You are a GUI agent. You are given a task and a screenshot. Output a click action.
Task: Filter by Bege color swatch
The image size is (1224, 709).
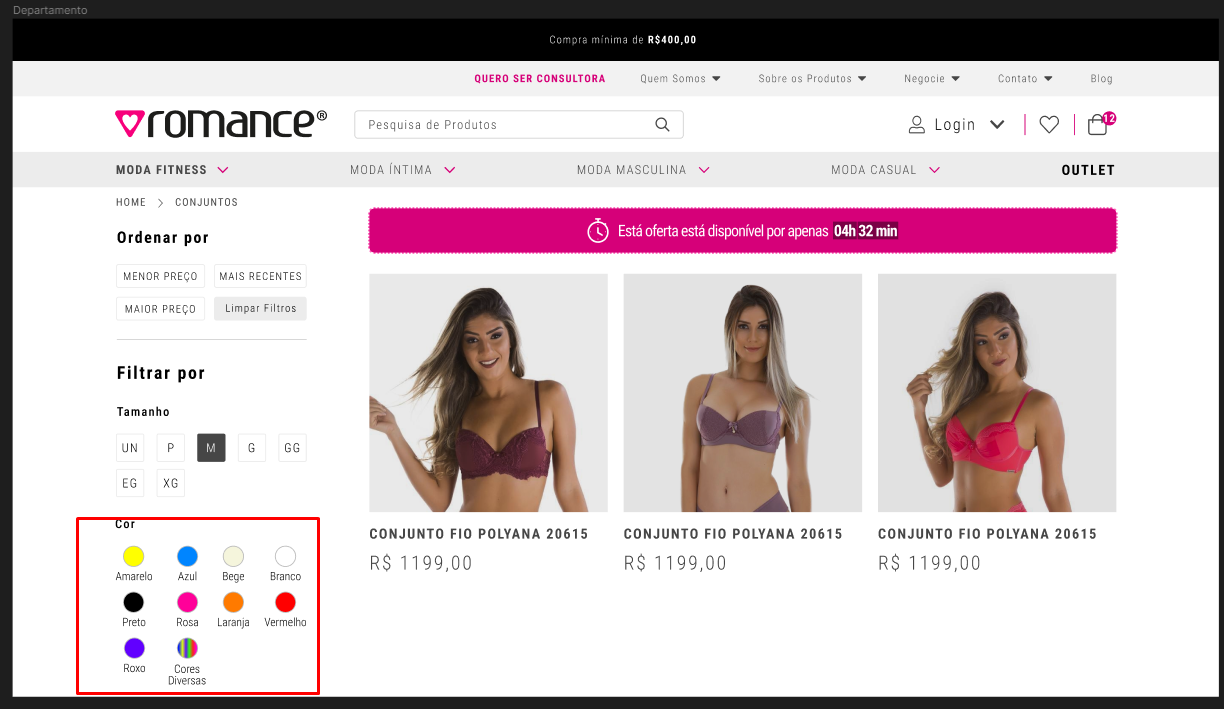pyautogui.click(x=232, y=556)
